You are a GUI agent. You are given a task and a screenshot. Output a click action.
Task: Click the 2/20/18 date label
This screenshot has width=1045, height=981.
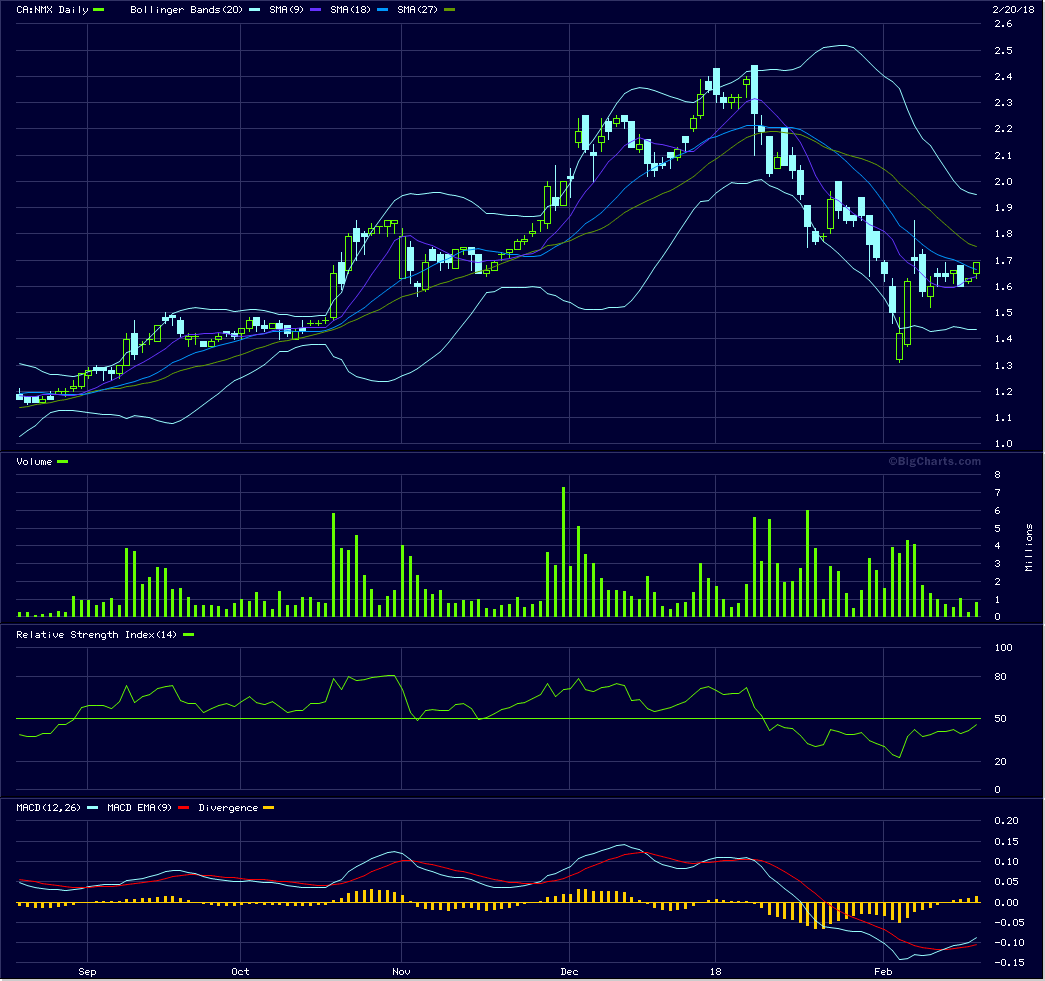(1012, 9)
